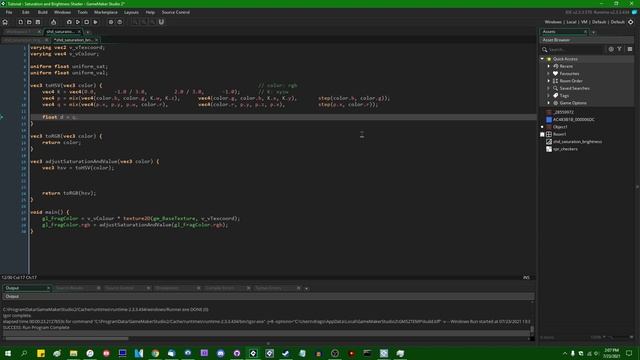This screenshot has width=640, height=360.
Task: Click the output horizontal scrollbar thumb
Action: pyautogui.click(x=67, y=338)
